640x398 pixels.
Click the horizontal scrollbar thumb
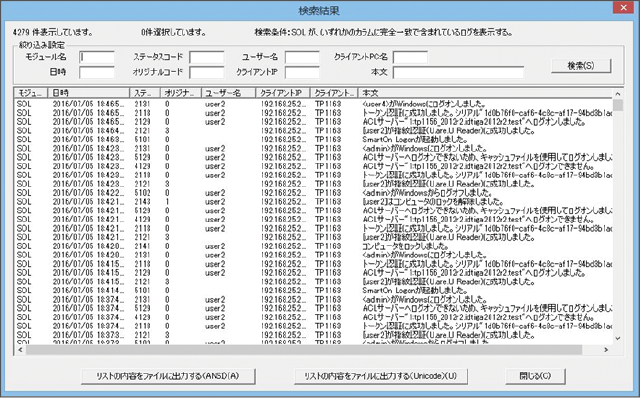[x=304, y=350]
